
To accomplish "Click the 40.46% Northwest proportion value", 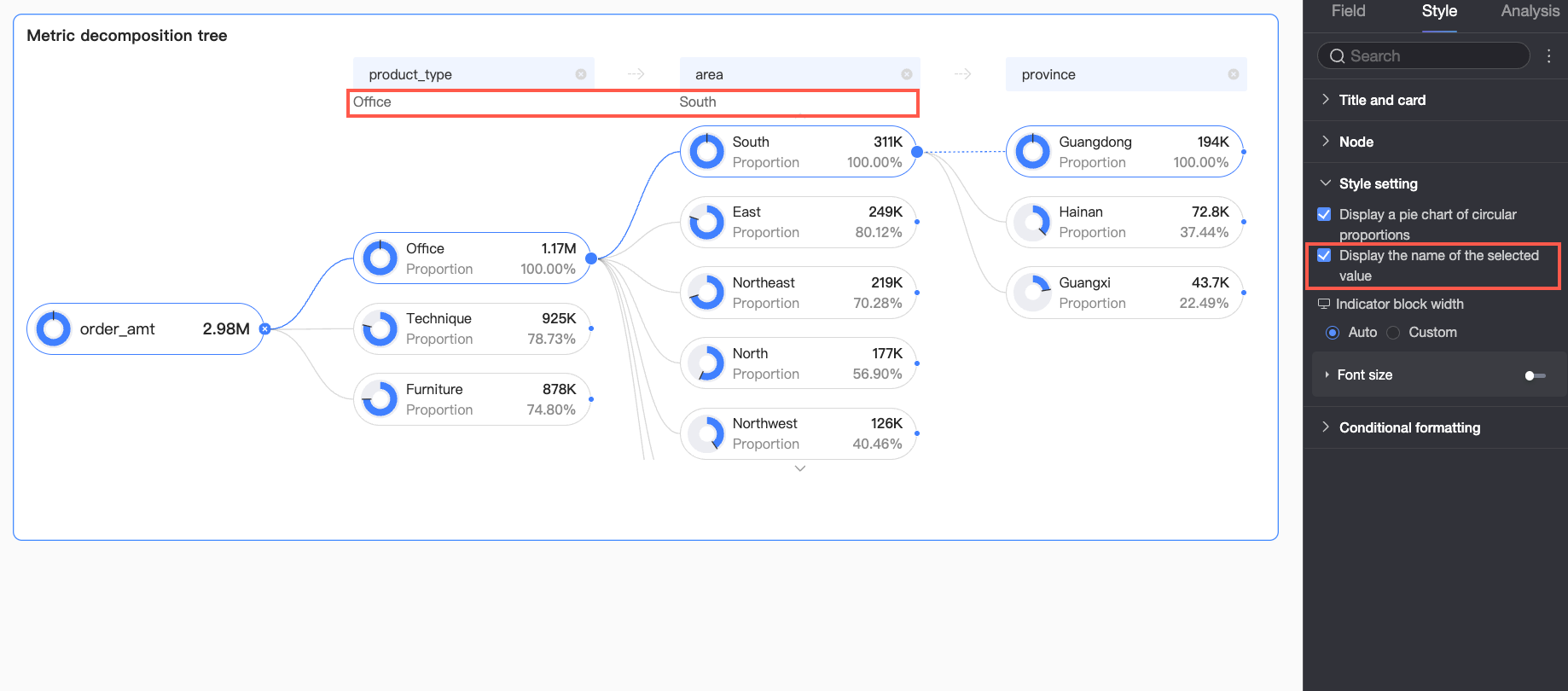I will 877,444.
